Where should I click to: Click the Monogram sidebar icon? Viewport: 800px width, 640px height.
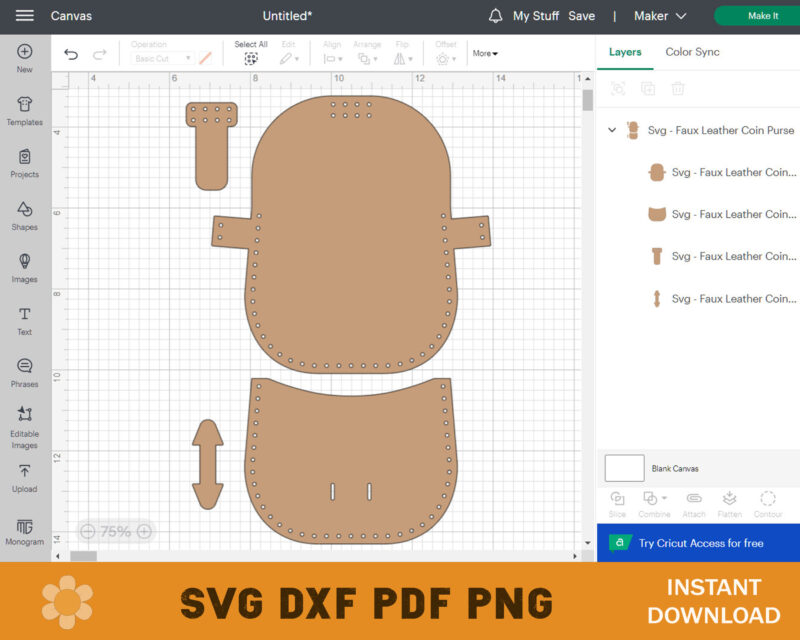click(x=24, y=529)
